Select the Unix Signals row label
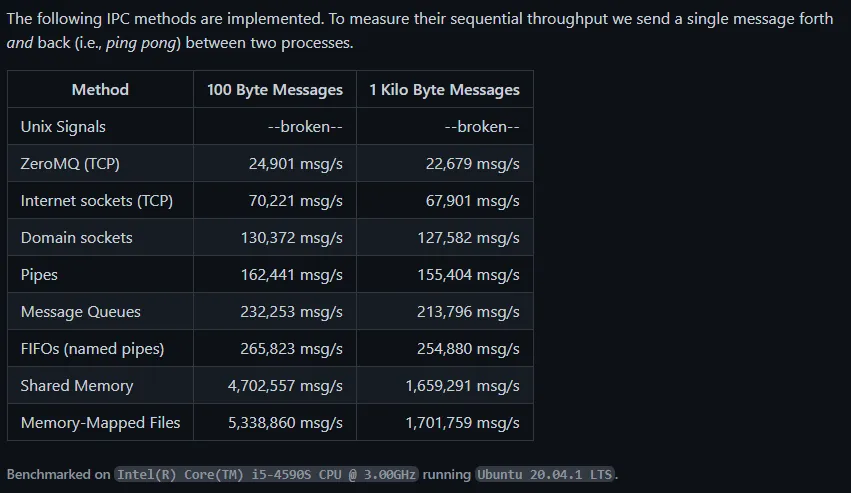This screenshot has height=493, width=851. [x=63, y=127]
